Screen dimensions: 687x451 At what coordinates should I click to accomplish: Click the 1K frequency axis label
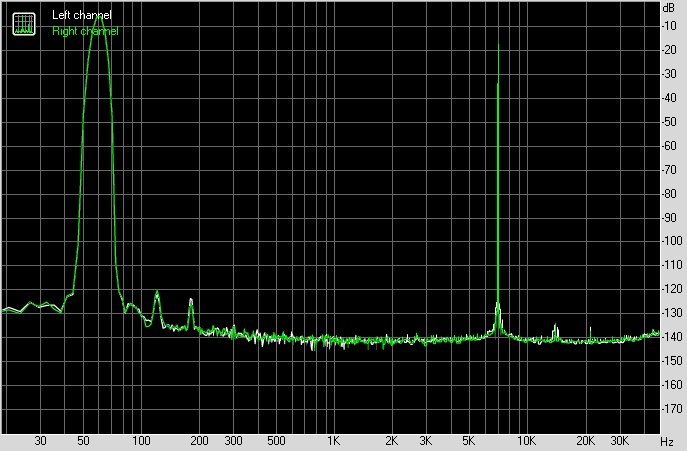tap(334, 441)
